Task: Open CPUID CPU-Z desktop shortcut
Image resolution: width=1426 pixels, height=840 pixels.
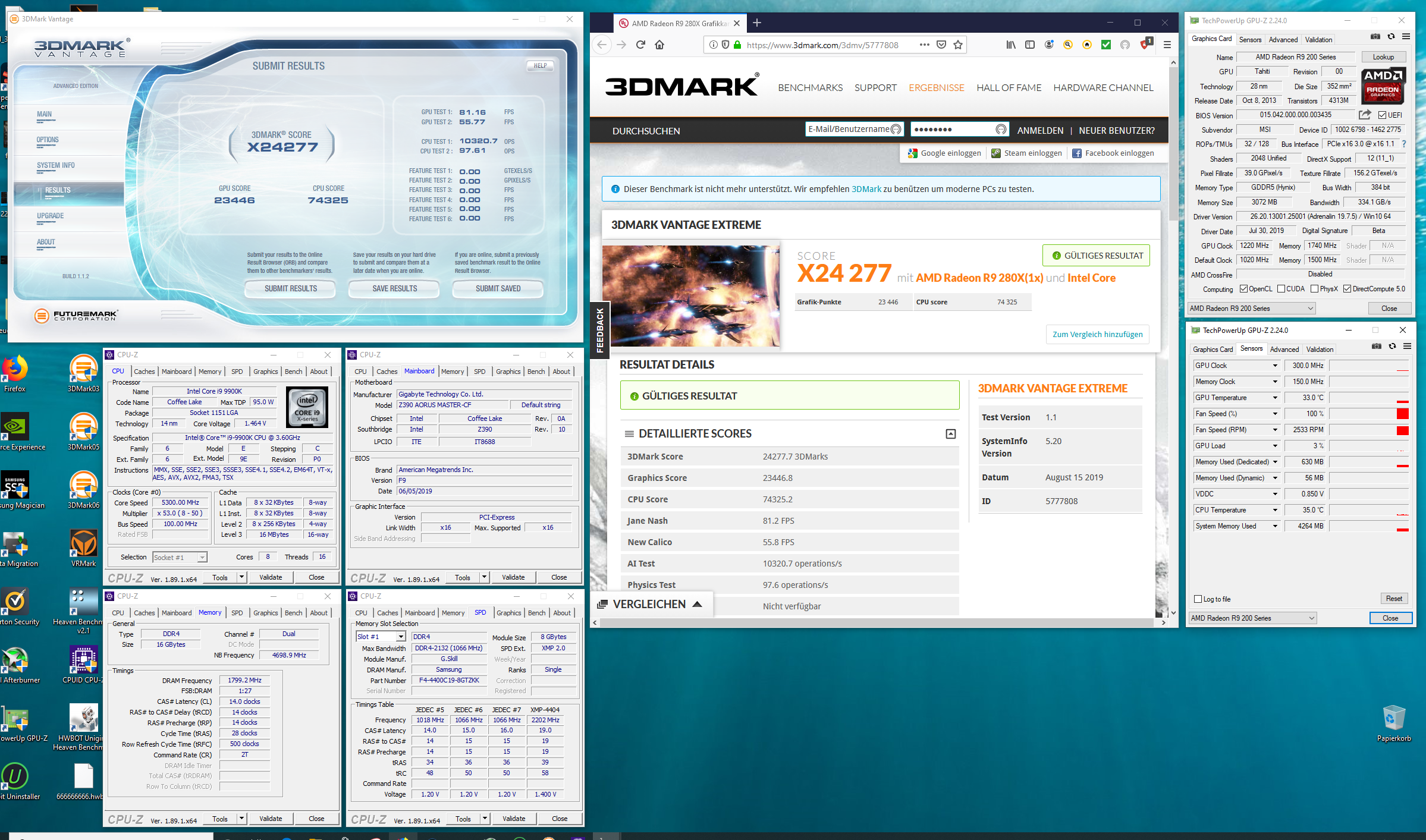Action: tap(83, 665)
